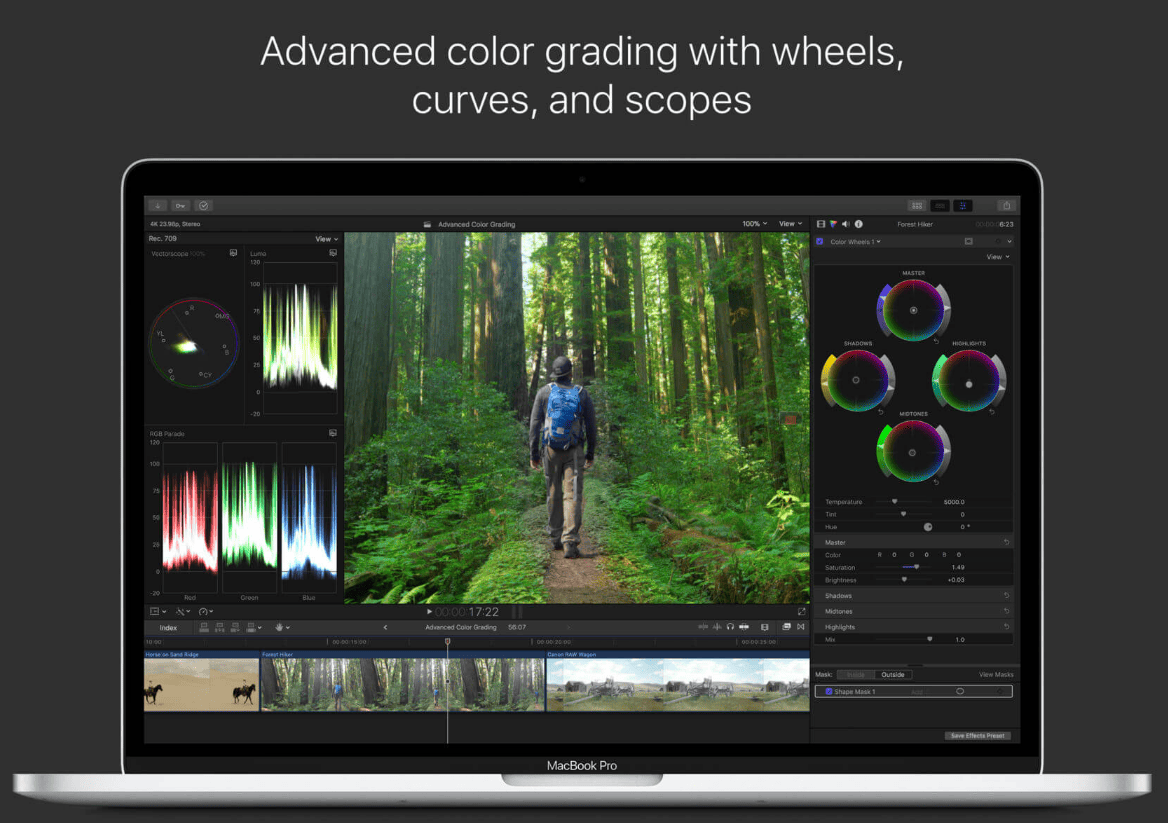Open the hand tool selector dropdown

(x=282, y=628)
